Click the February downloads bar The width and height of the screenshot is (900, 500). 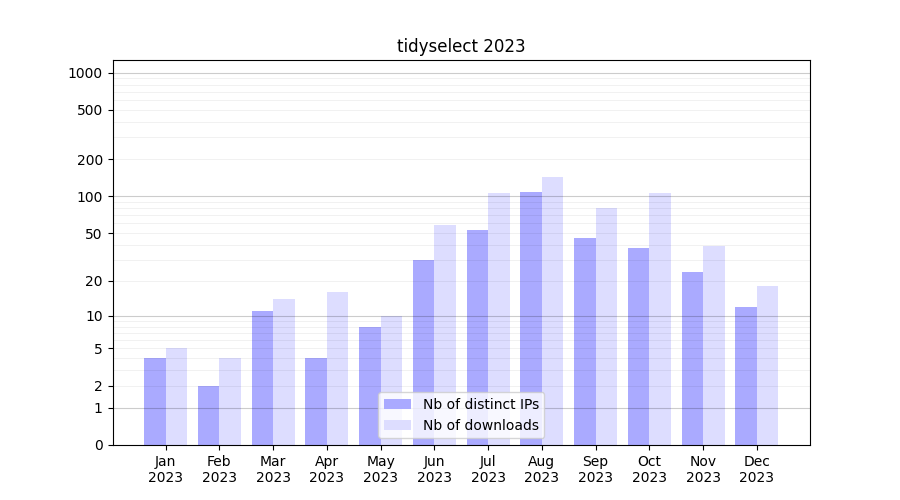click(230, 401)
